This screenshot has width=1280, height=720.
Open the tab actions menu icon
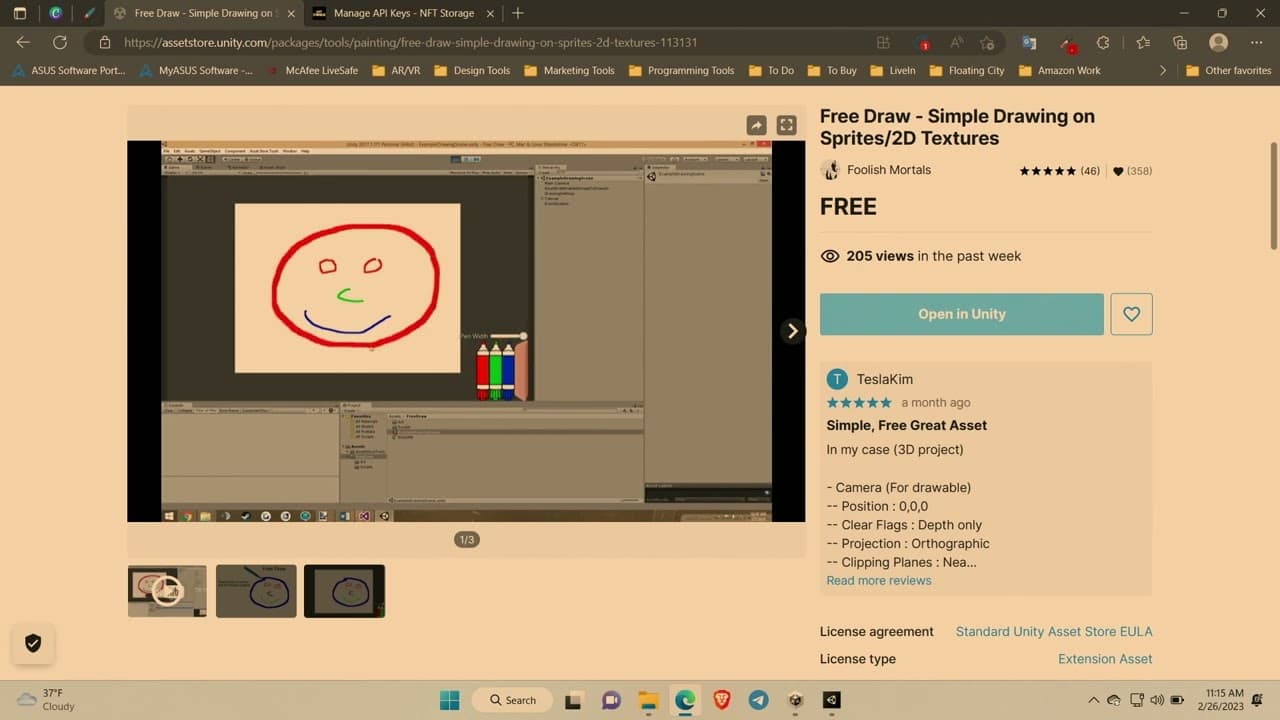19,13
